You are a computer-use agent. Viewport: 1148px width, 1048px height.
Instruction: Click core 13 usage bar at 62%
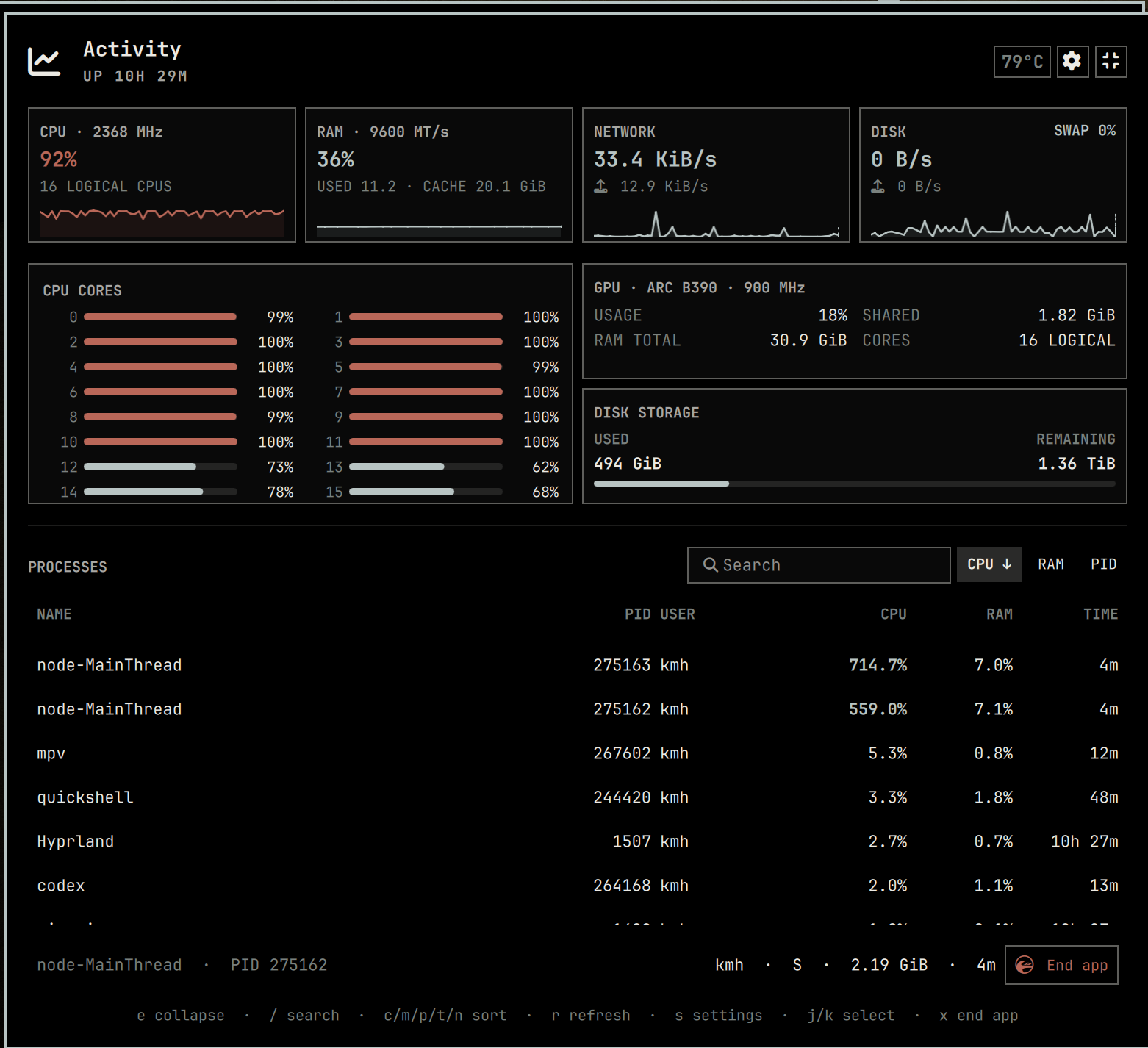[x=426, y=467]
